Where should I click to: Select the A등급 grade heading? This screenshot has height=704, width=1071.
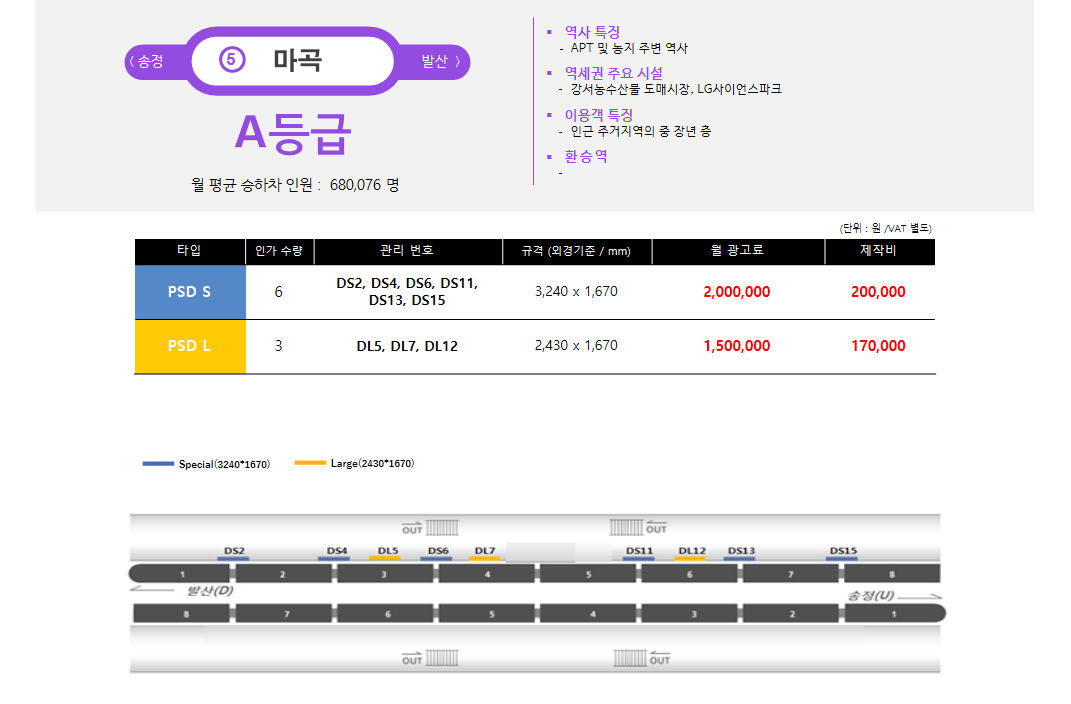coord(292,133)
